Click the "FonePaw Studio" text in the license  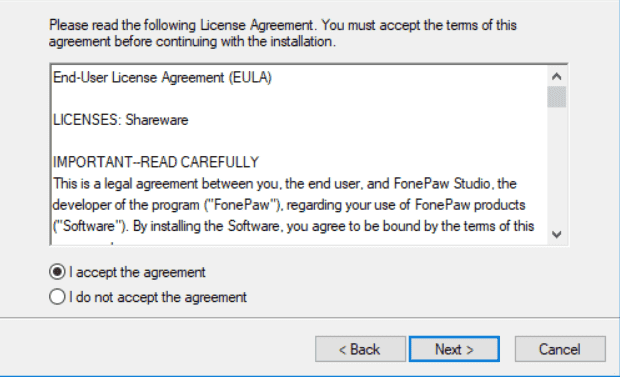tap(442, 184)
